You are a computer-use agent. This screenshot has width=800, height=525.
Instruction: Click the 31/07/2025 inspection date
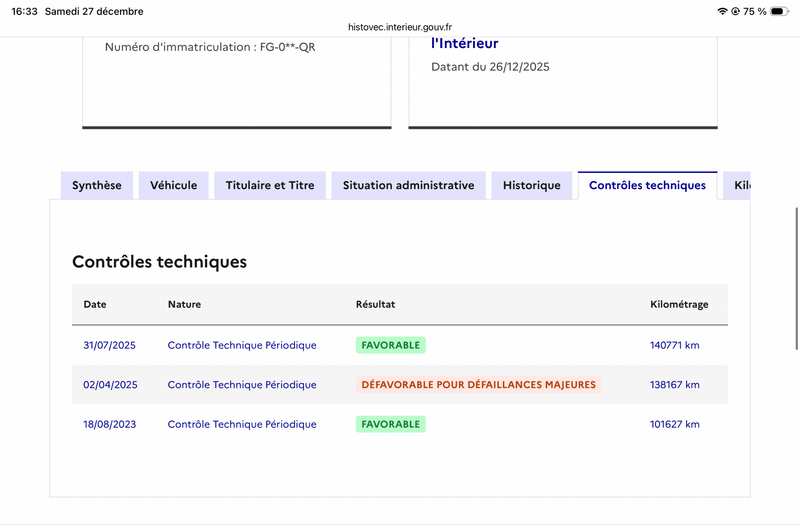[x=109, y=345]
